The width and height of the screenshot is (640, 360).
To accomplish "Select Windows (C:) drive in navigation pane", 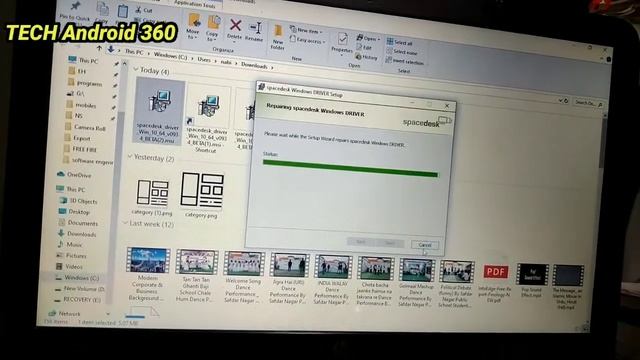I will point(77,278).
